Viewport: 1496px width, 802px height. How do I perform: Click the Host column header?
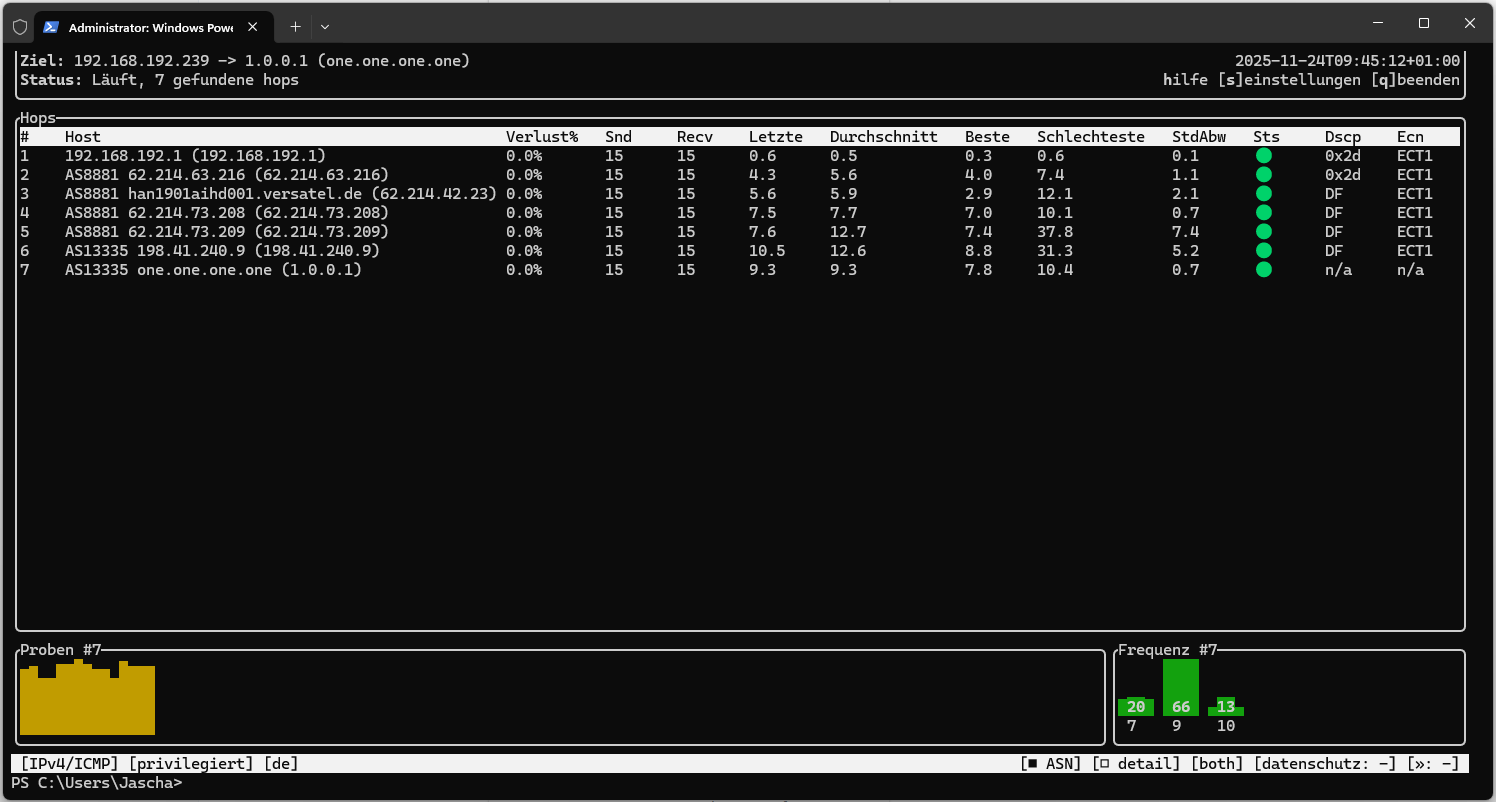[x=83, y=137]
